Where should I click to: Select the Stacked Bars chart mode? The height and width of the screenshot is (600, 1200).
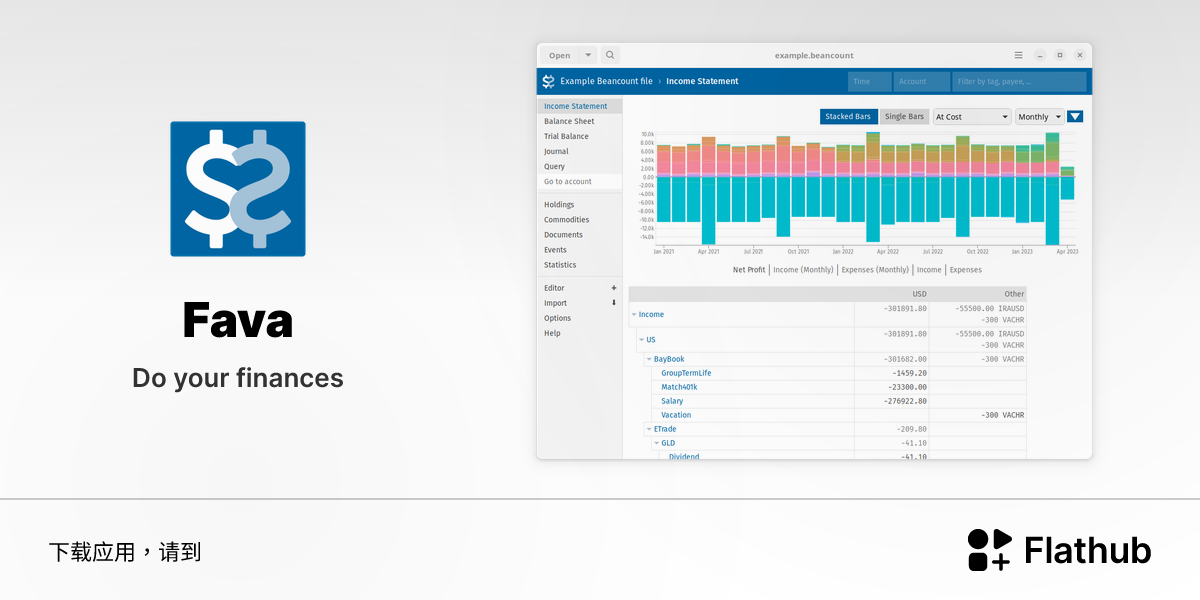848,117
